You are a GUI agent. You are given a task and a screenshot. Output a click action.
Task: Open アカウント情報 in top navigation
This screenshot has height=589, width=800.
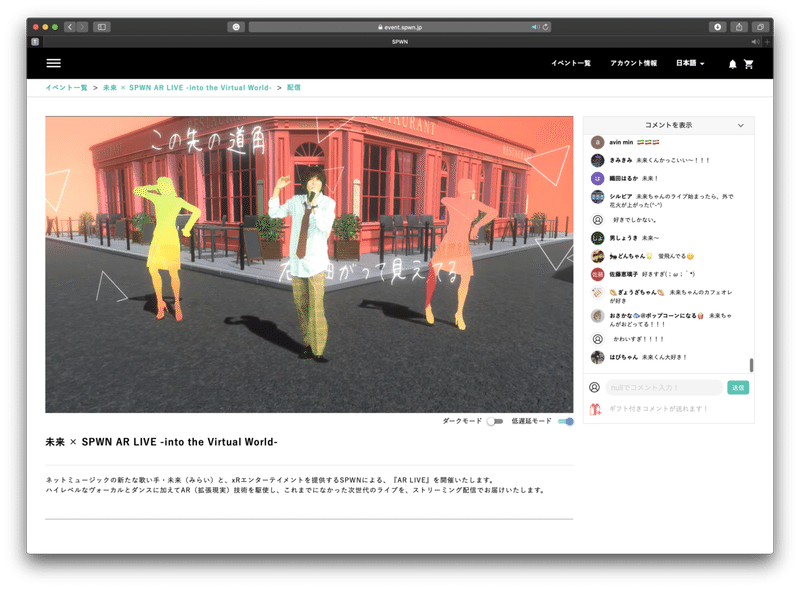click(634, 63)
